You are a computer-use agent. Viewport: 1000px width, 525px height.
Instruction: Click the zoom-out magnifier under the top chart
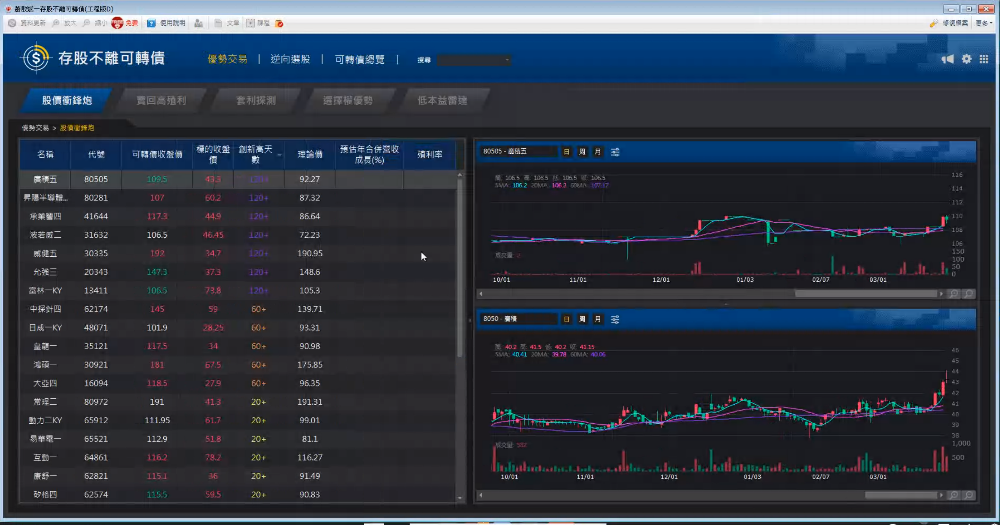(x=968, y=294)
